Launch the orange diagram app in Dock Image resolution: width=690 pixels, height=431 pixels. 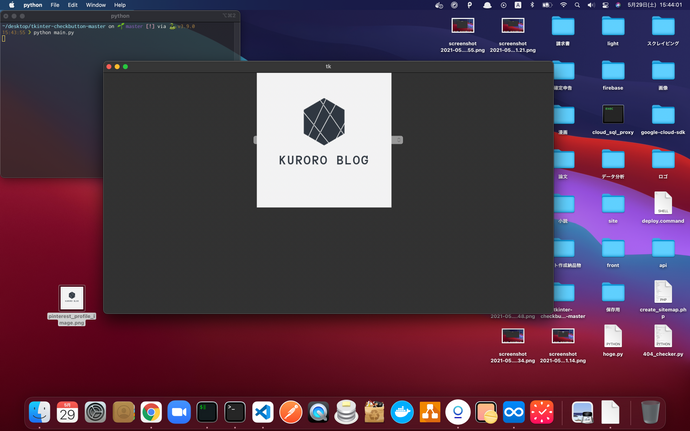[x=430, y=412]
